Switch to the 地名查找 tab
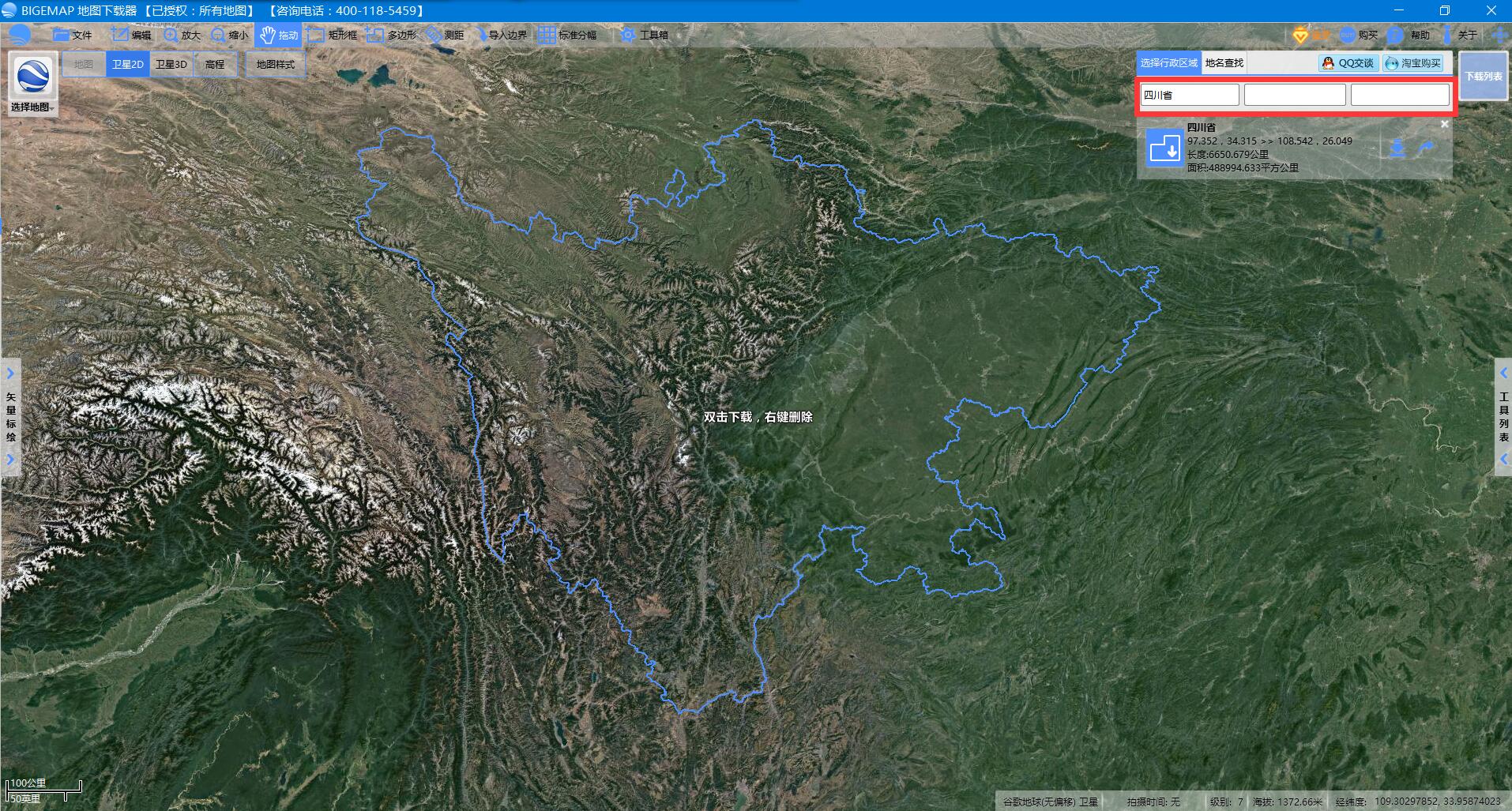Image resolution: width=1512 pixels, height=811 pixels. [1224, 63]
